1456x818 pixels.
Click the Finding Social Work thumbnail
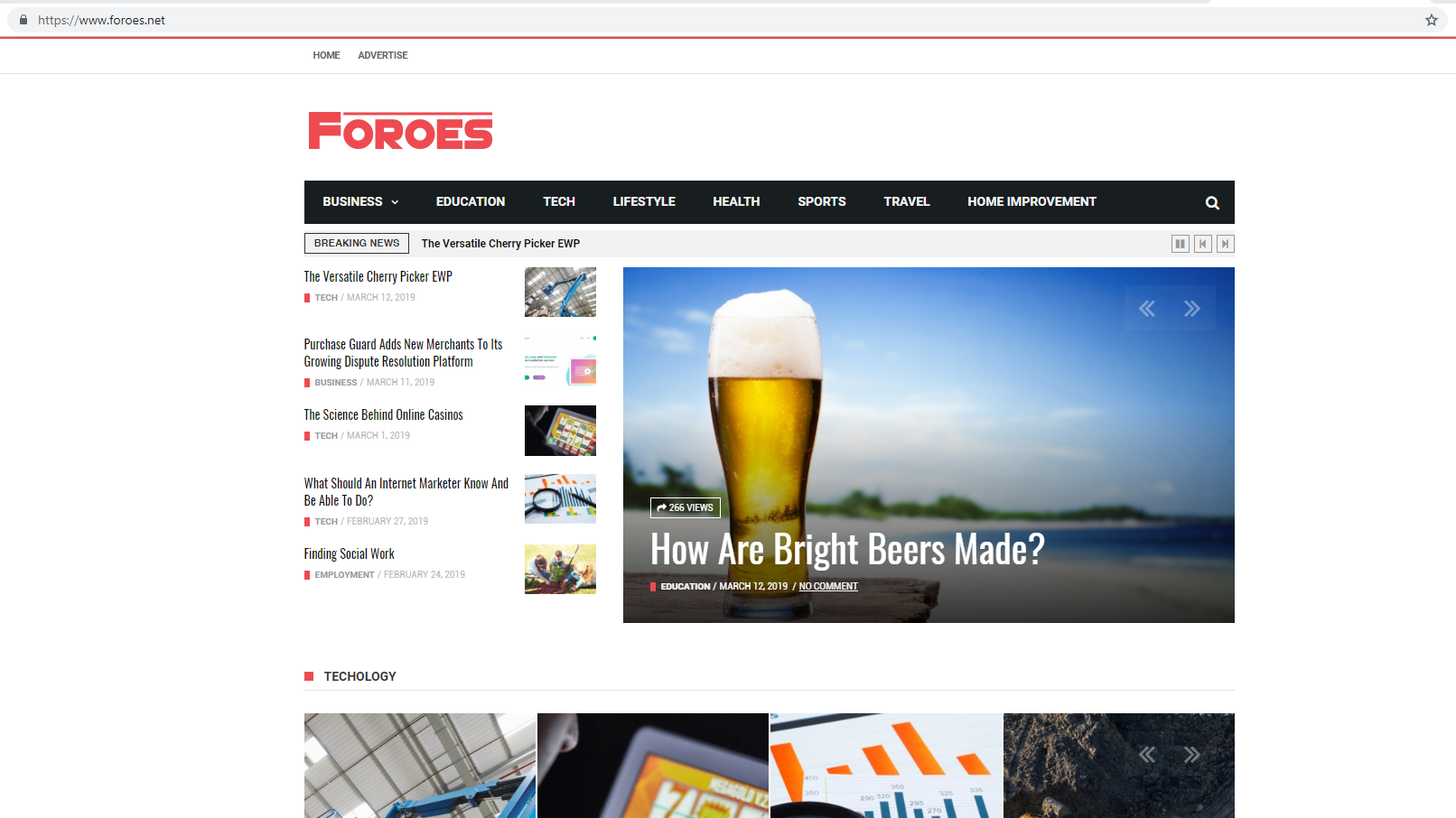560,569
